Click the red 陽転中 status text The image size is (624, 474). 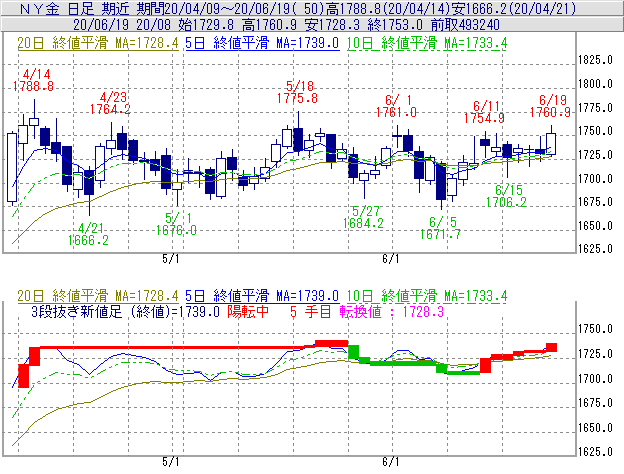coord(248,312)
